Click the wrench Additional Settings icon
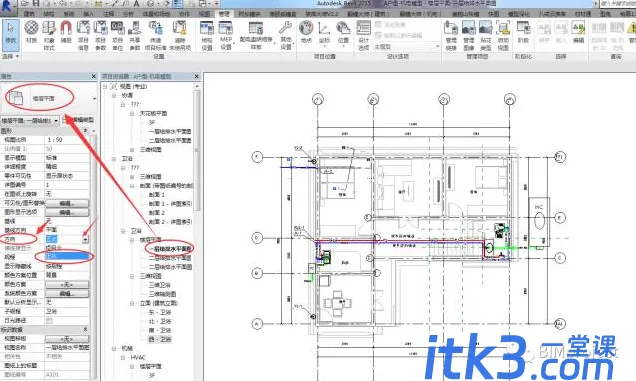The height and width of the screenshot is (381, 636). pos(286,34)
